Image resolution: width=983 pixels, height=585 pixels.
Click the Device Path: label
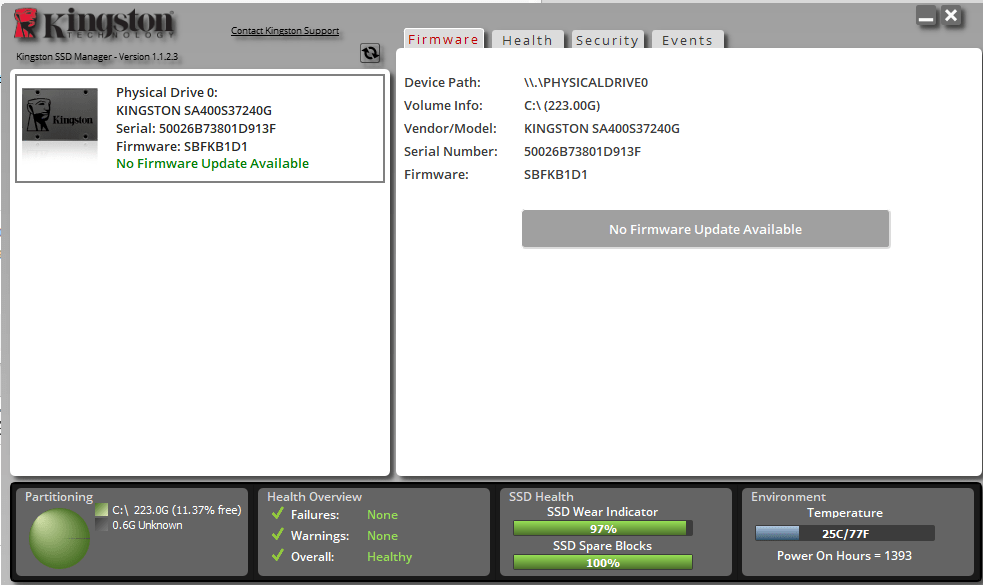[442, 82]
